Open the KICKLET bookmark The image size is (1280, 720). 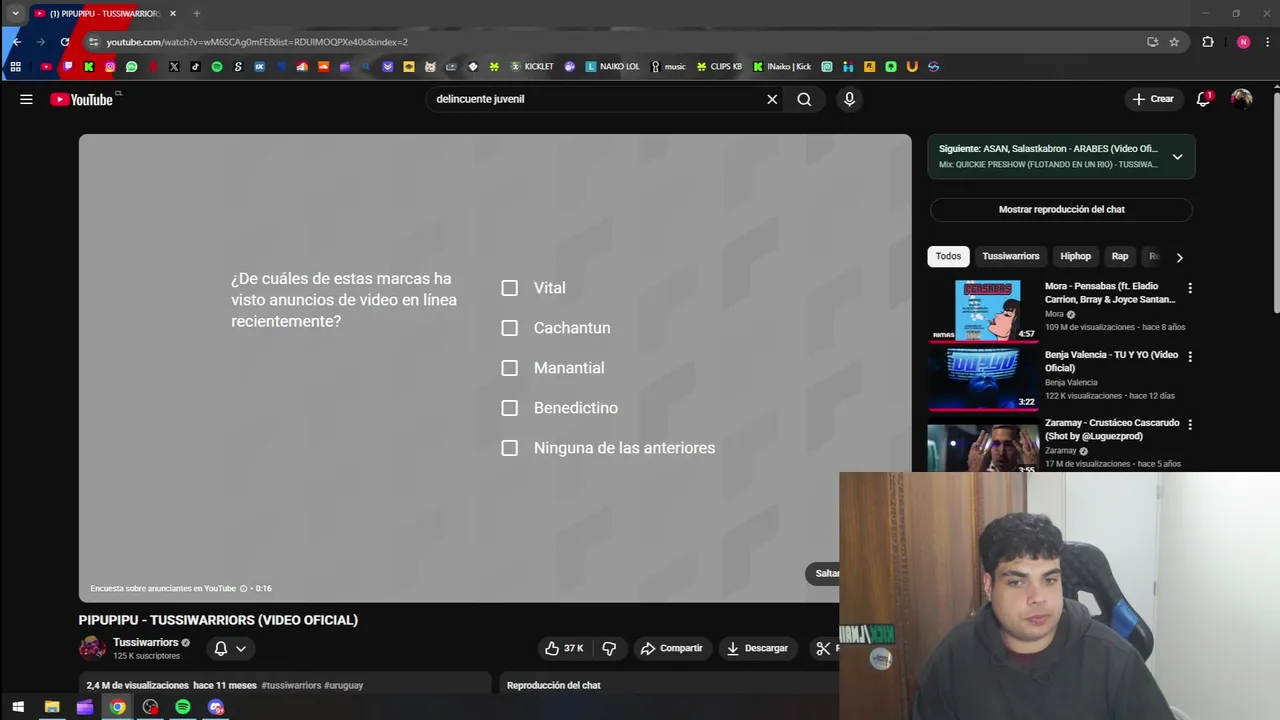pos(531,67)
